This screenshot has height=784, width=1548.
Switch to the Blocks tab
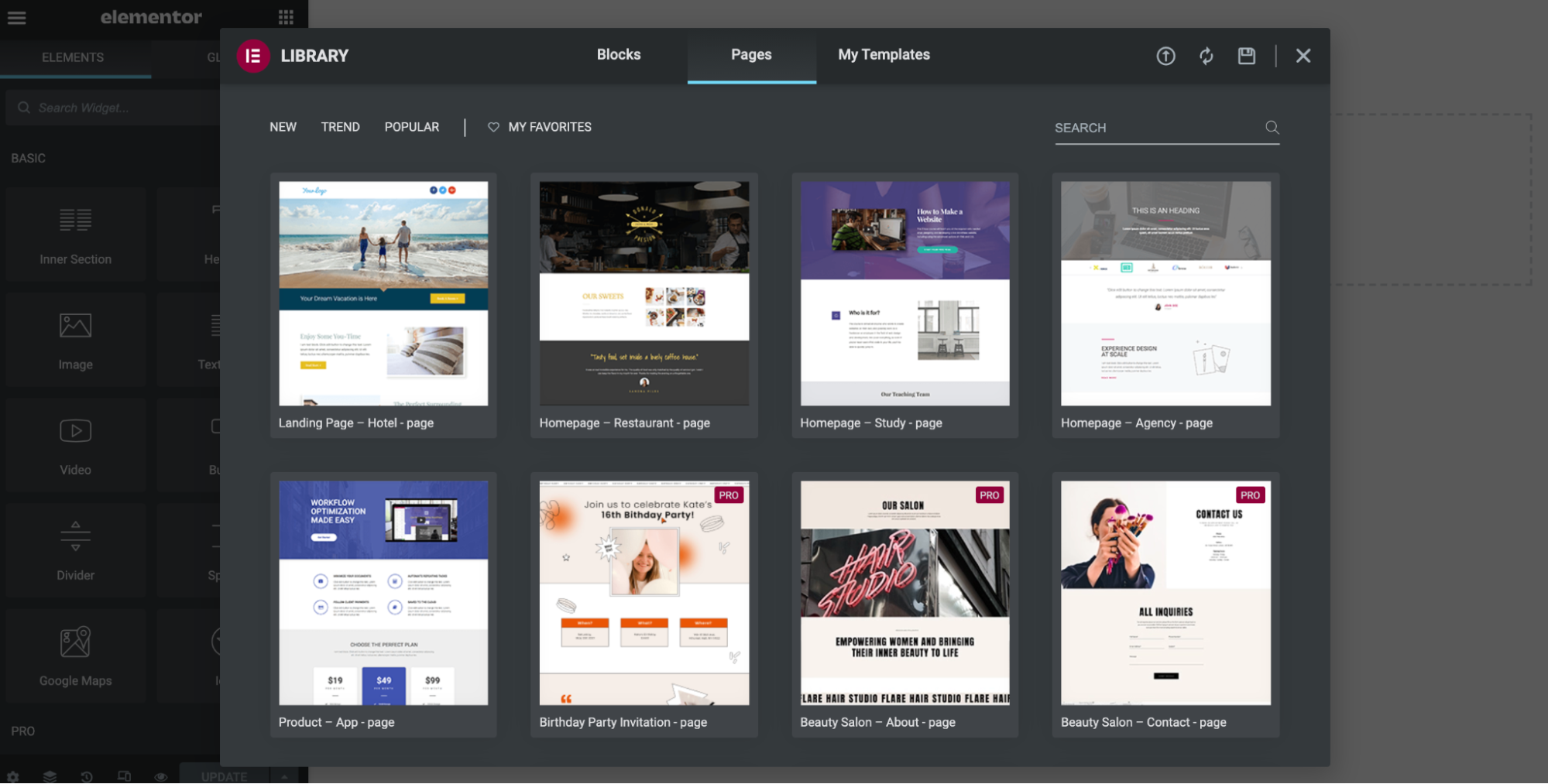[x=619, y=55]
